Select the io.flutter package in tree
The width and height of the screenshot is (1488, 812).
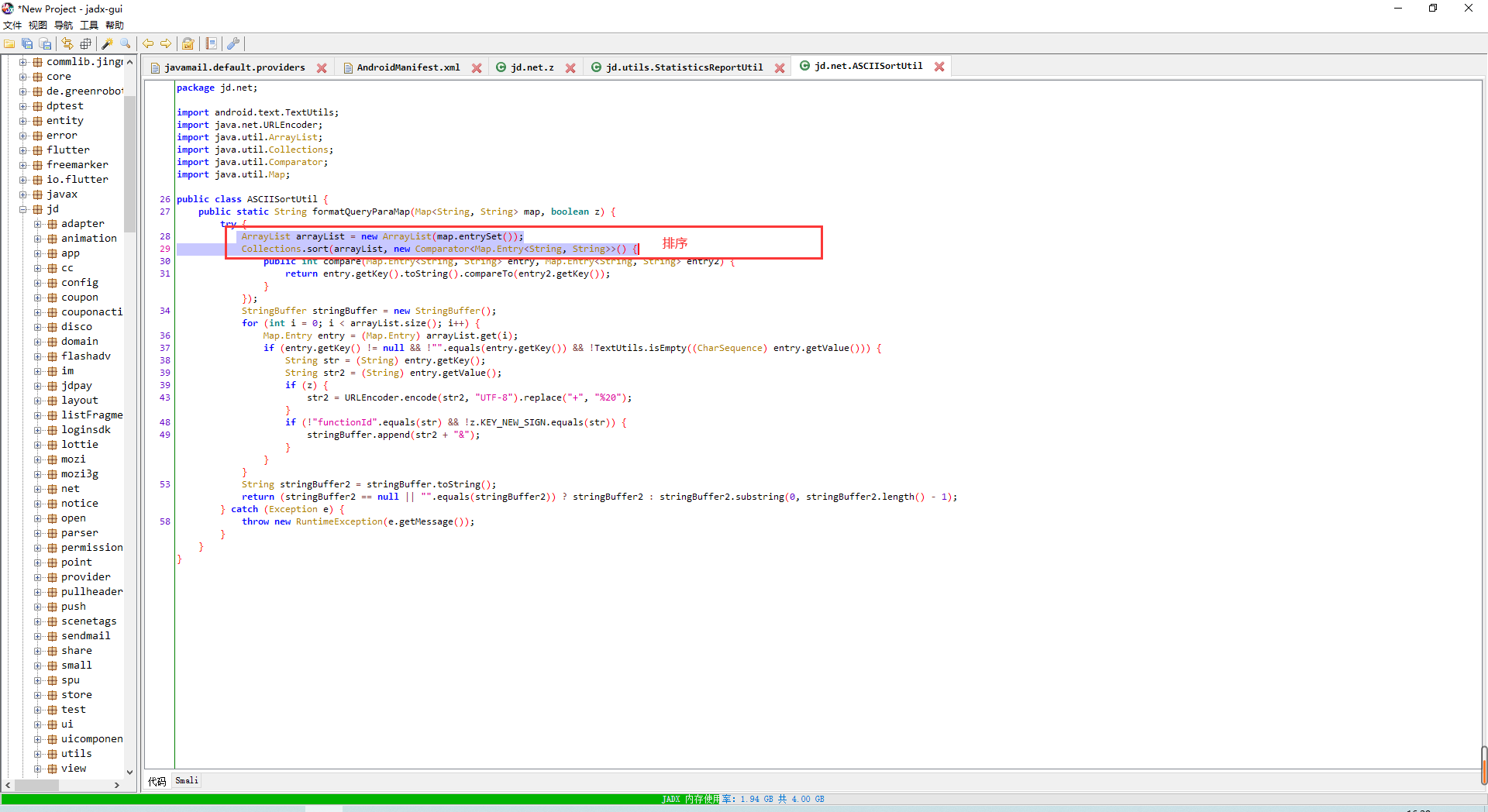pos(77,180)
